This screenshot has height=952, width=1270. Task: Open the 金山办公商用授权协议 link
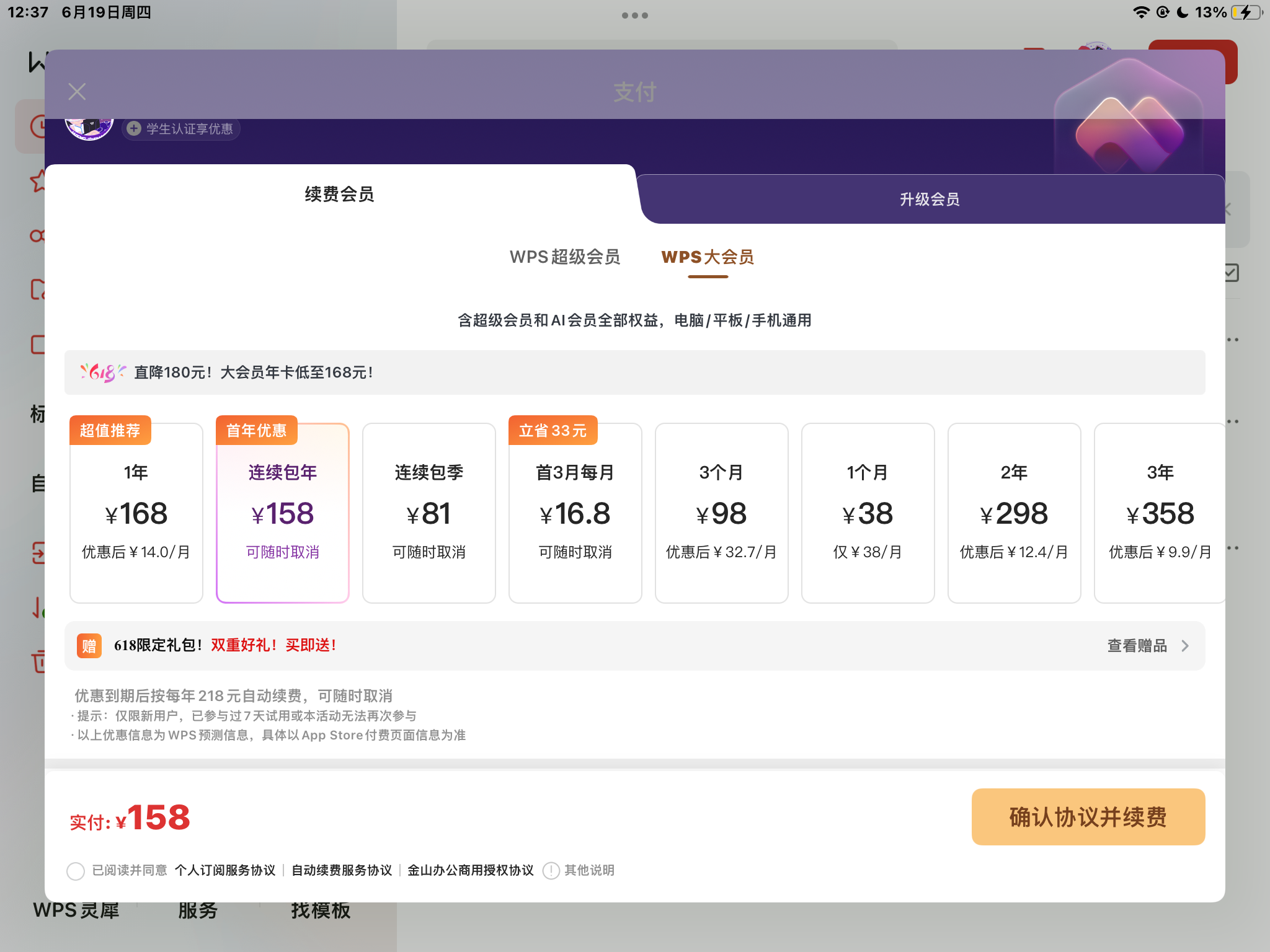point(470,870)
